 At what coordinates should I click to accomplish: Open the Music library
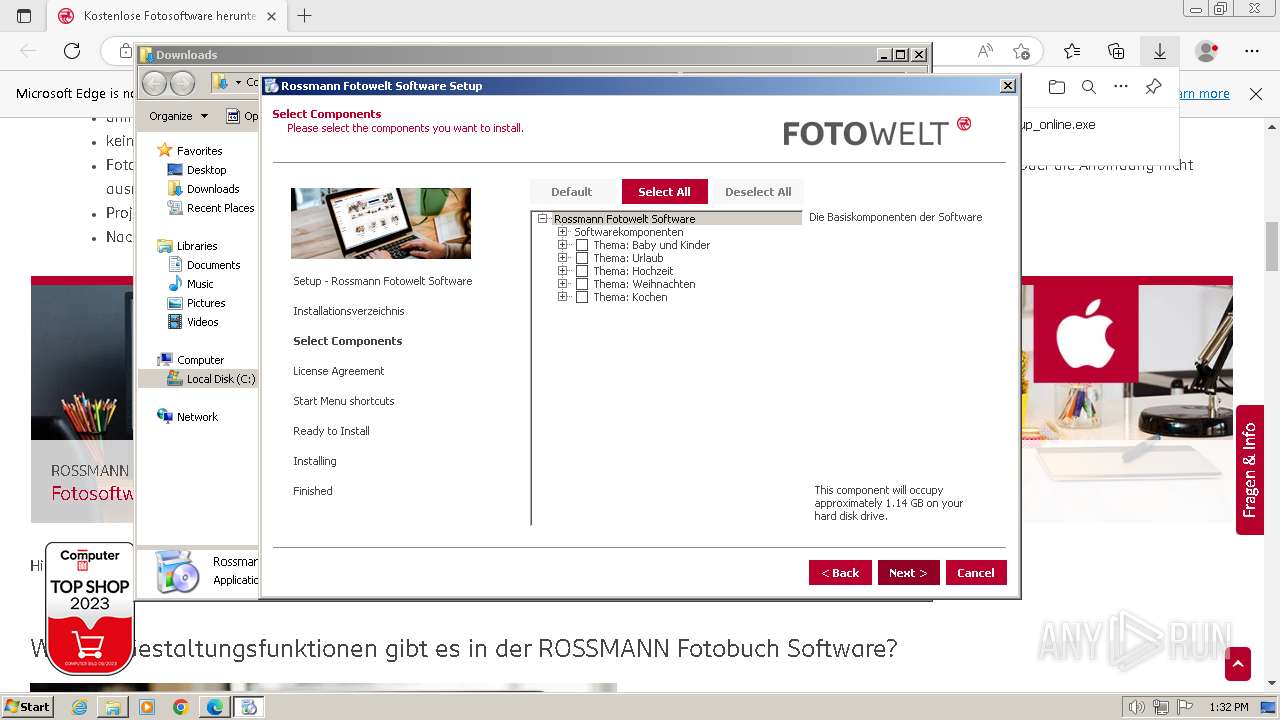click(200, 284)
